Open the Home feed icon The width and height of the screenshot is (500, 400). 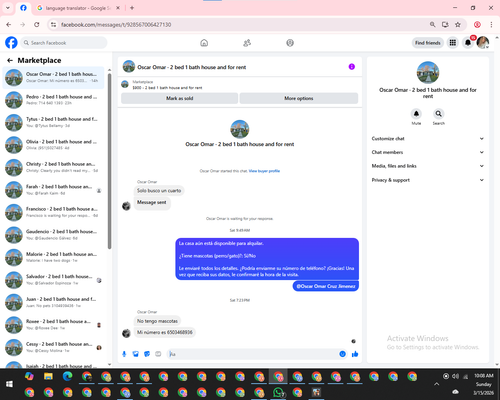204,43
